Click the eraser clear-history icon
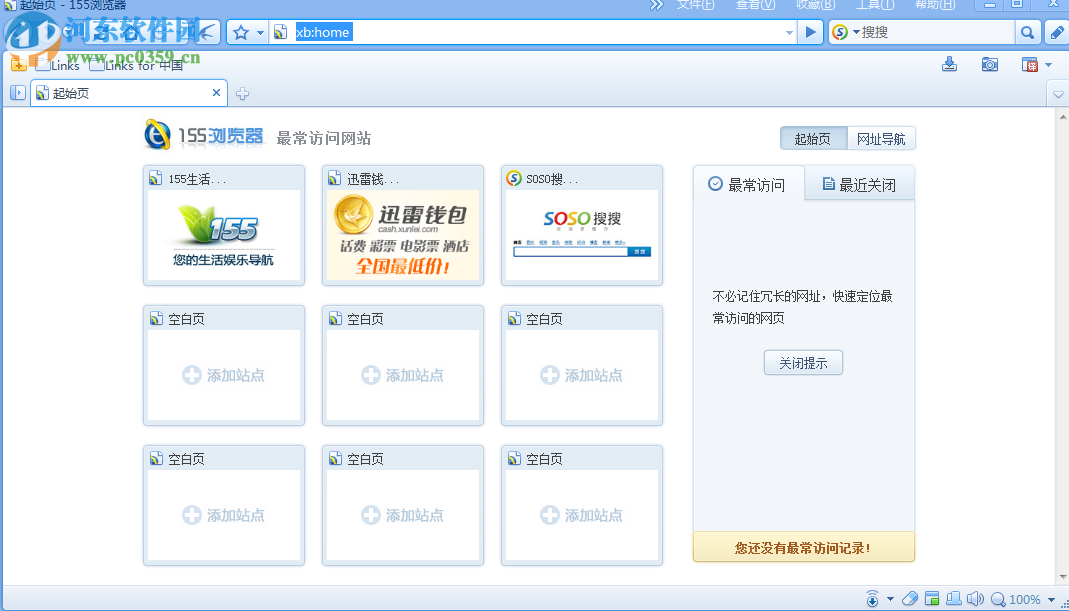Screen dimensions: 1069x611 tap(909, 599)
